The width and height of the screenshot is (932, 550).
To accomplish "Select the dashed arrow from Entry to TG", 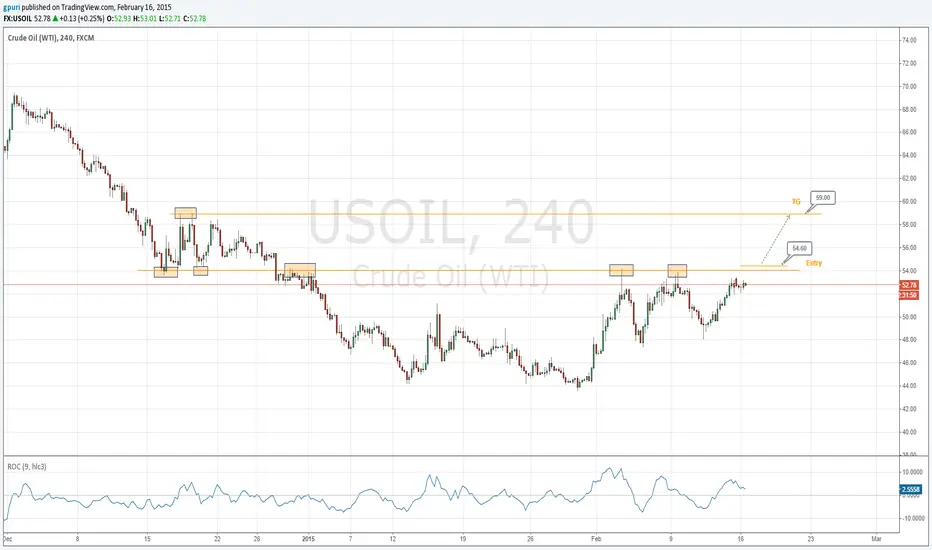I will [x=776, y=240].
